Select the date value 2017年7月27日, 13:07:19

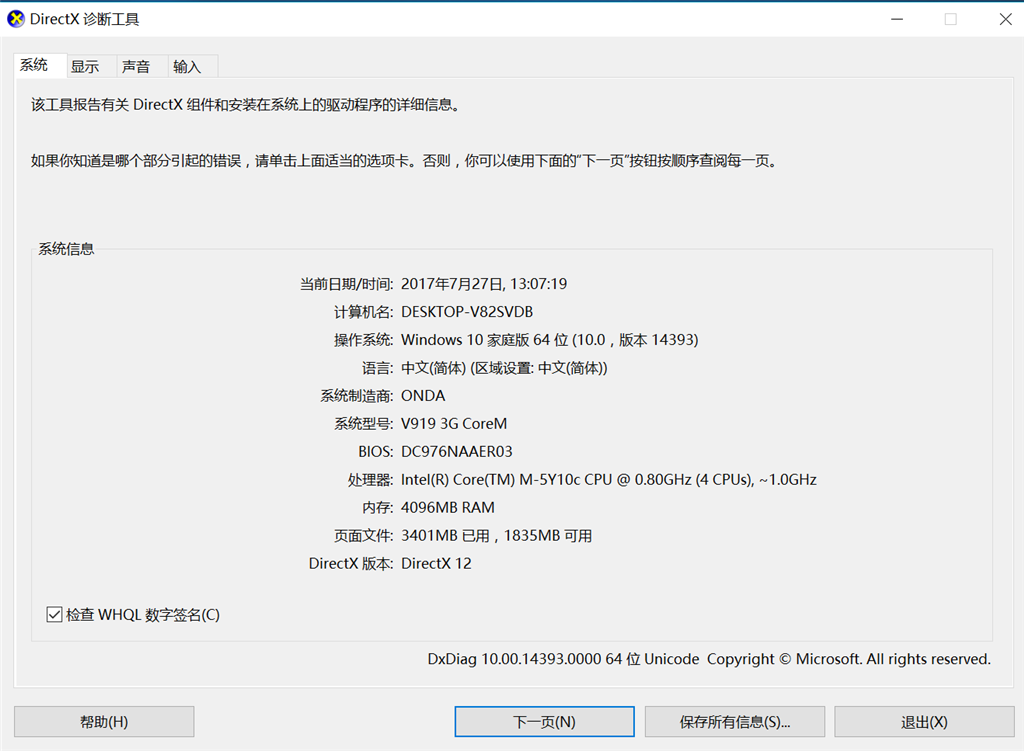click(484, 283)
